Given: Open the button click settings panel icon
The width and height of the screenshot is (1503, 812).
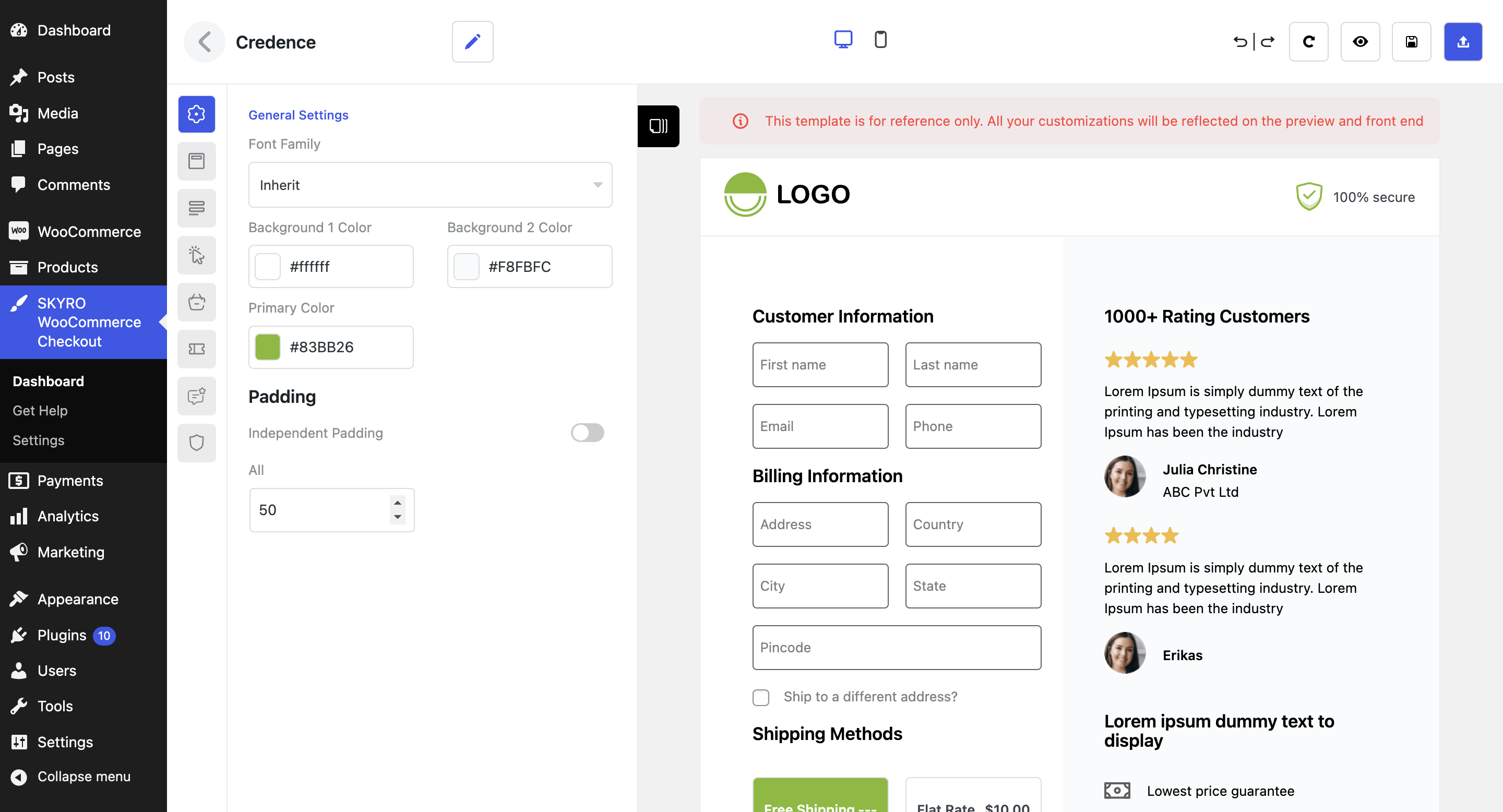Looking at the screenshot, I should [197, 255].
